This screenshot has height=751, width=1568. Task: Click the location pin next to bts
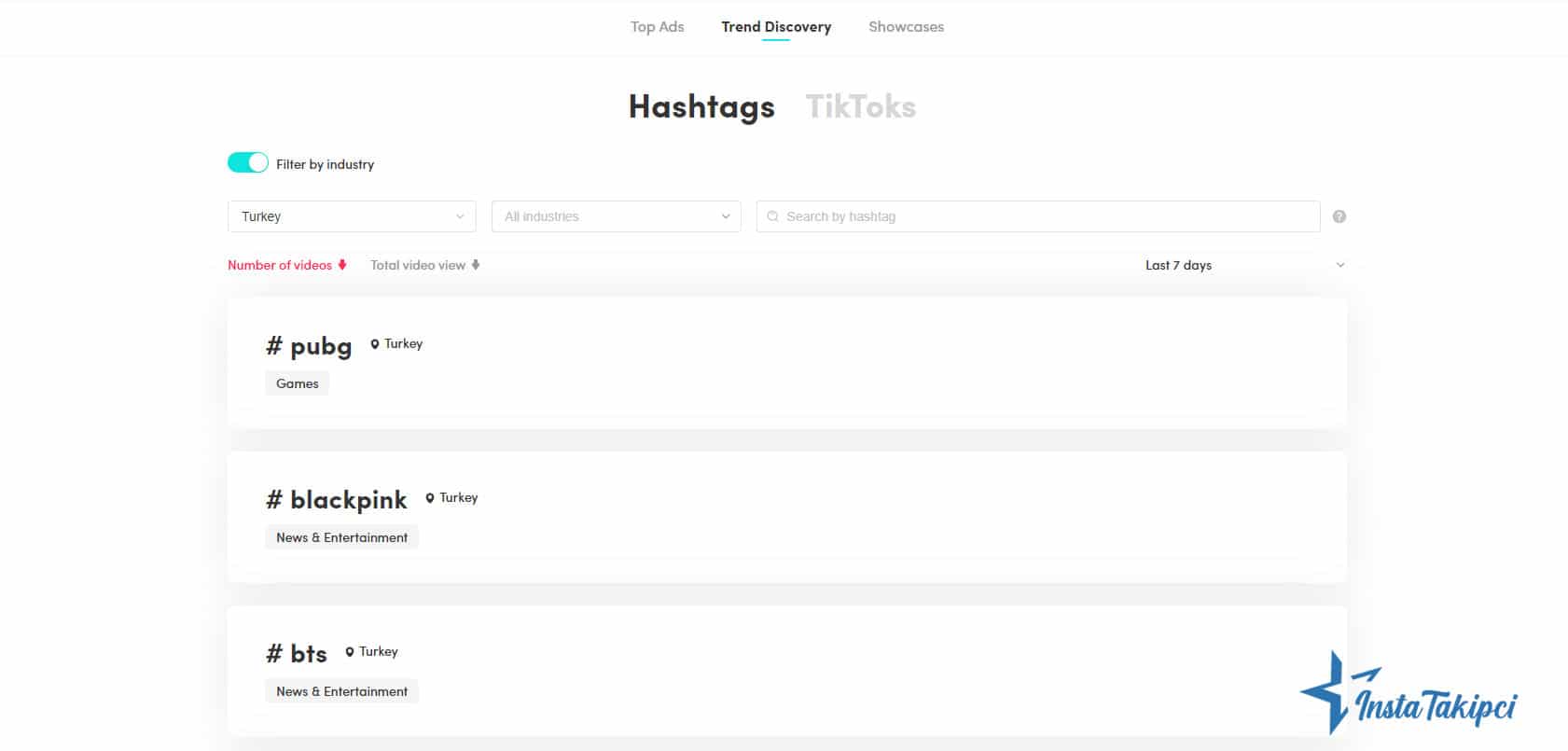(350, 652)
